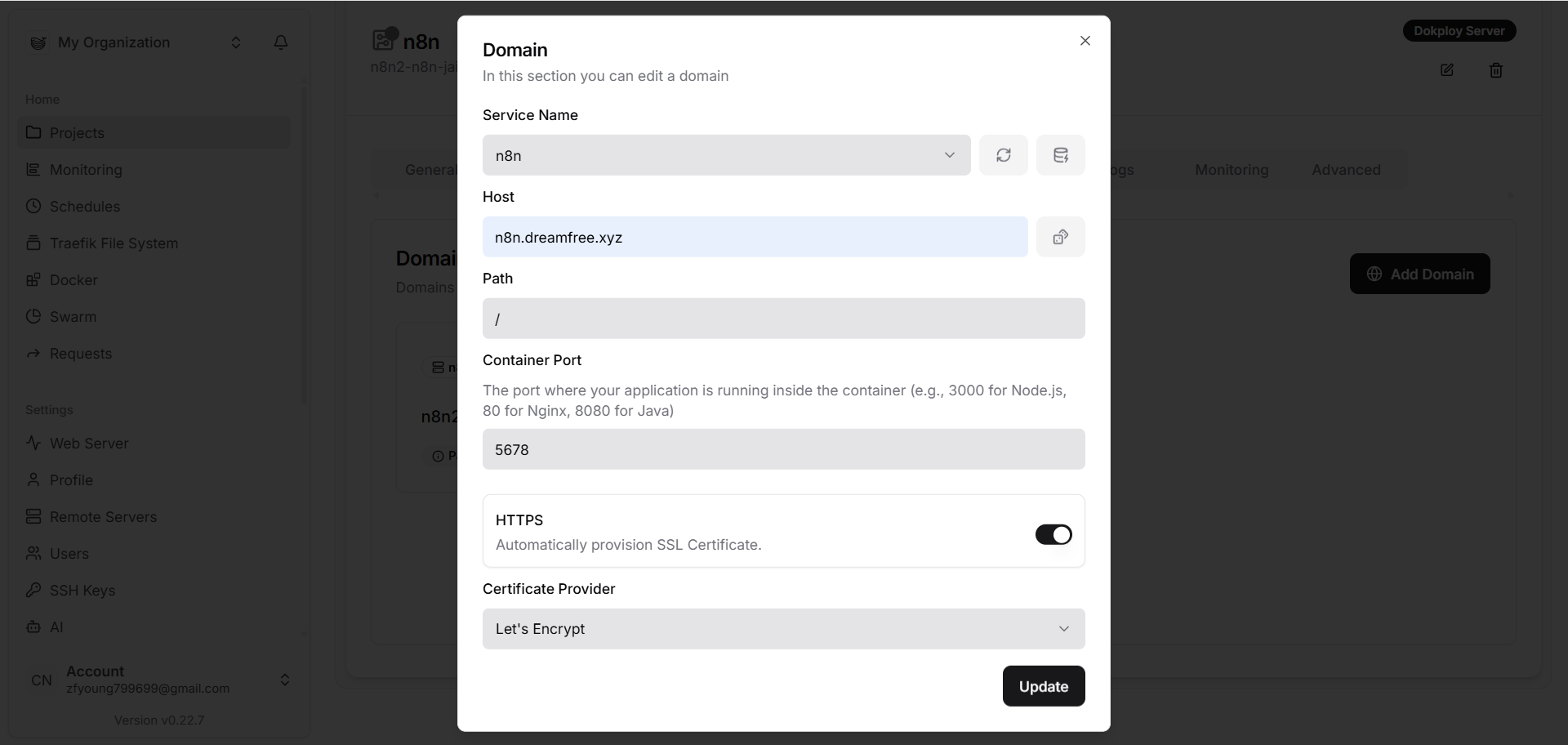Open Schedules in the sidebar

(154, 206)
